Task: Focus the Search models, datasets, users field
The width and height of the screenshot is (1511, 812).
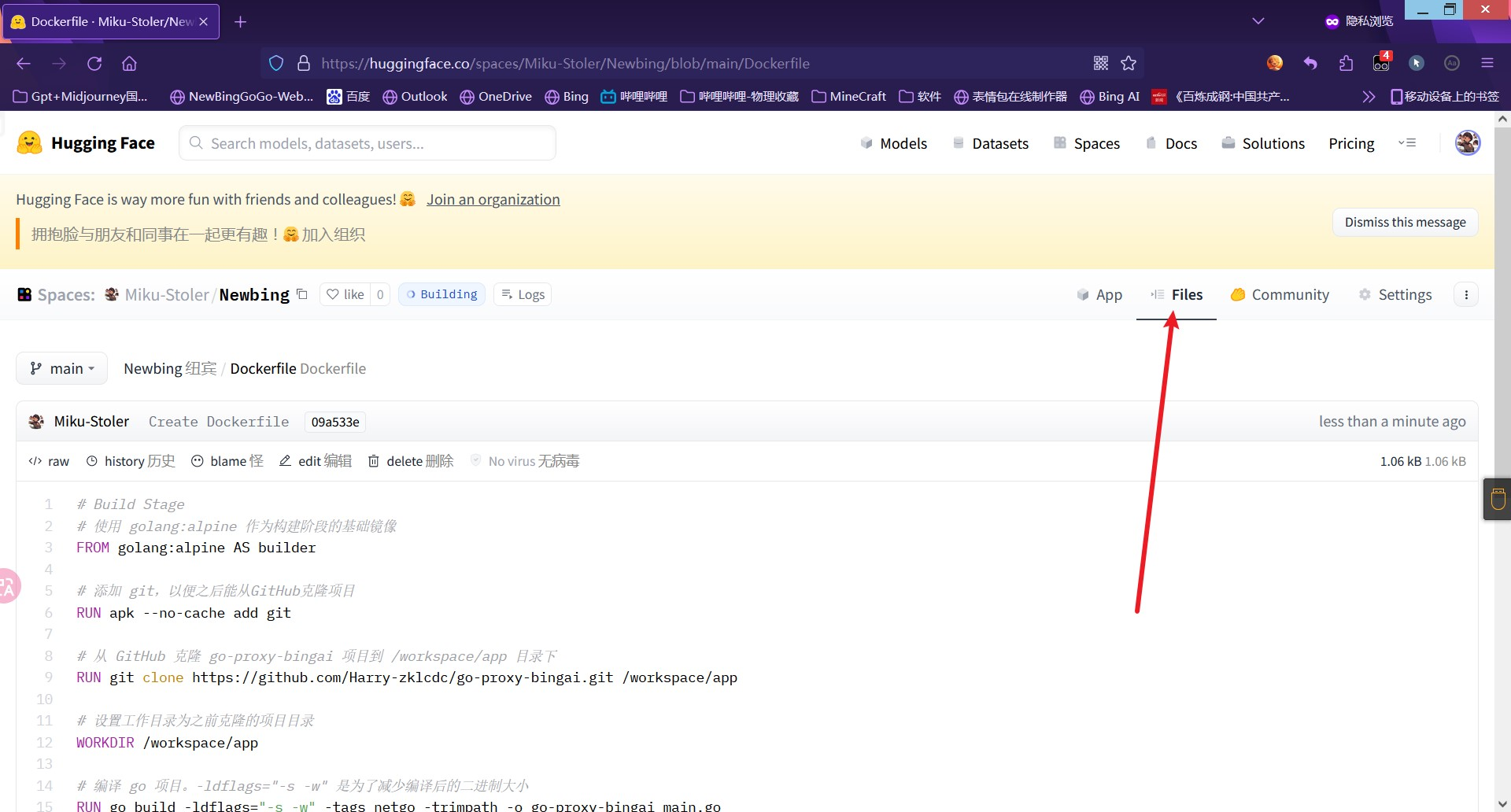Action: (x=368, y=143)
